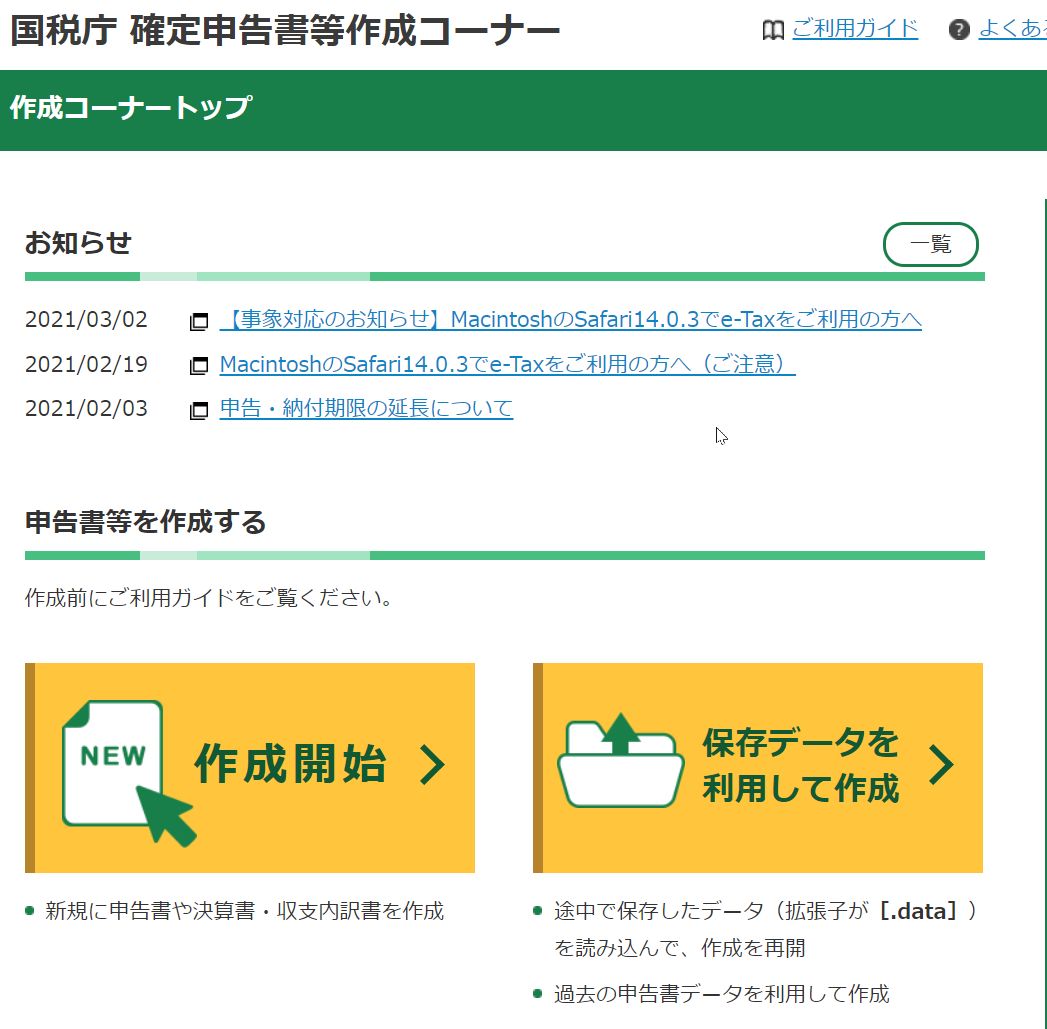Click the book icon beside ご利用ガイド

pos(773,30)
